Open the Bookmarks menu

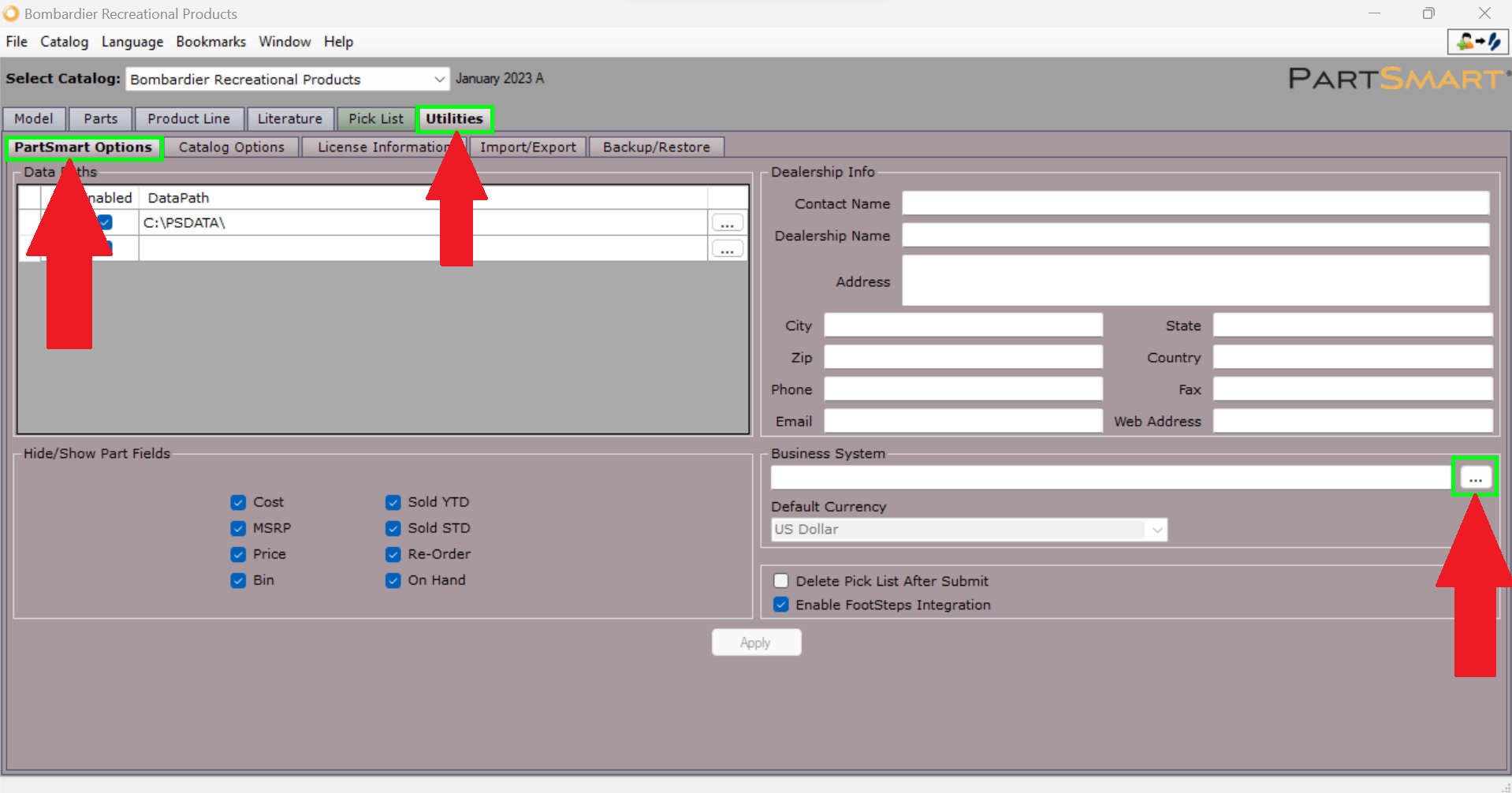coord(210,42)
